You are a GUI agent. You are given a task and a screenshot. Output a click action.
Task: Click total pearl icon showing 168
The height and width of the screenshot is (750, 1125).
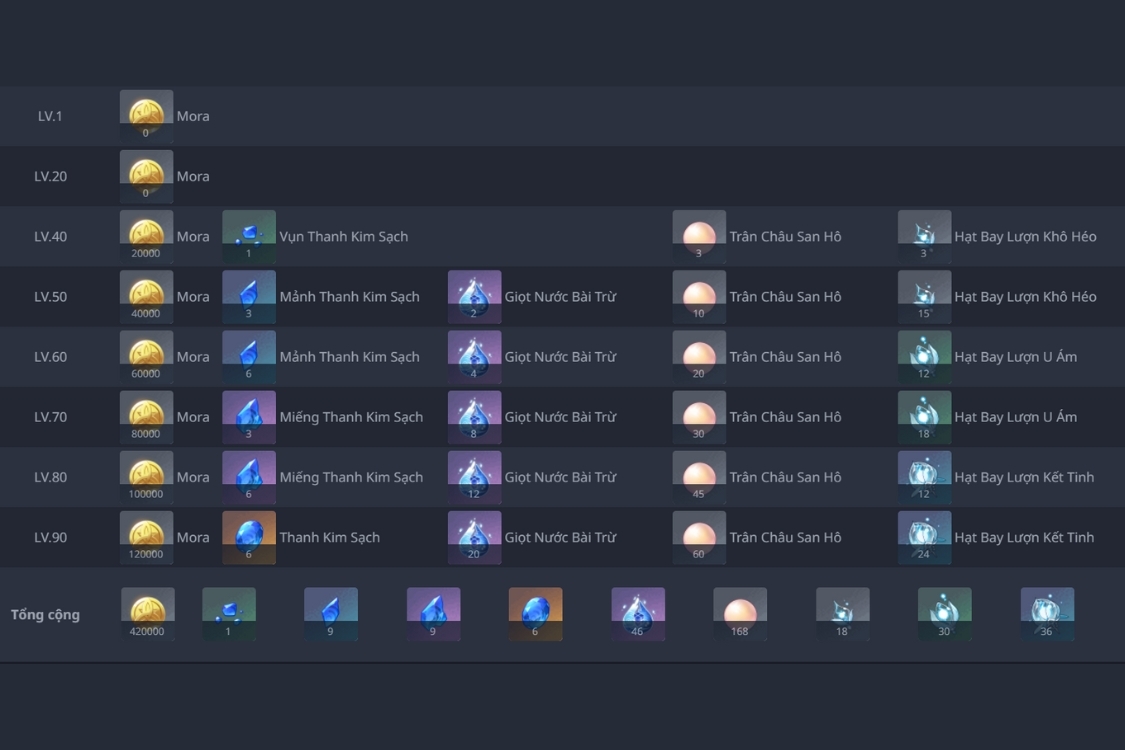click(x=740, y=614)
